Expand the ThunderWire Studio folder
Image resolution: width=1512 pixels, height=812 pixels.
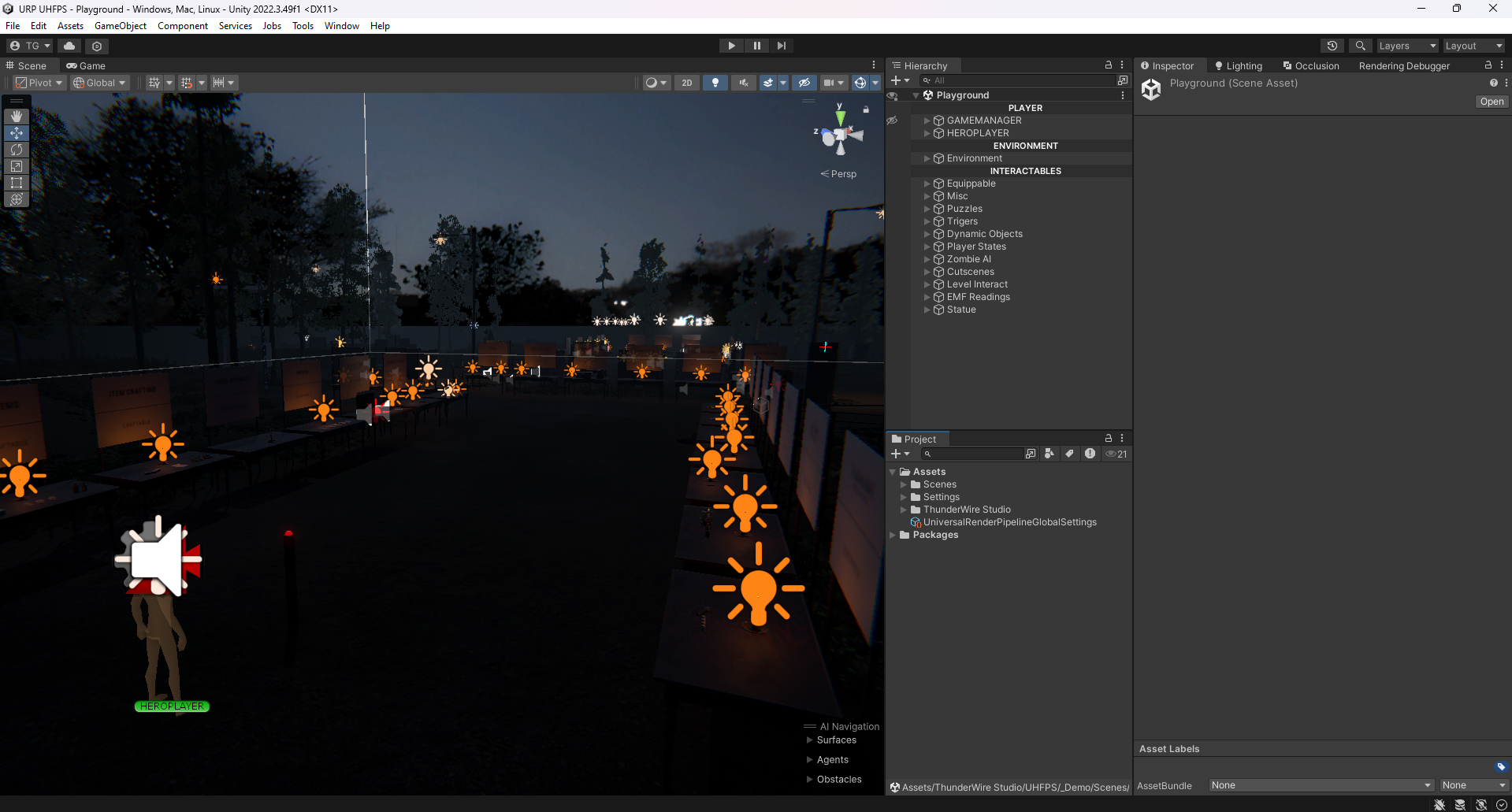point(904,510)
